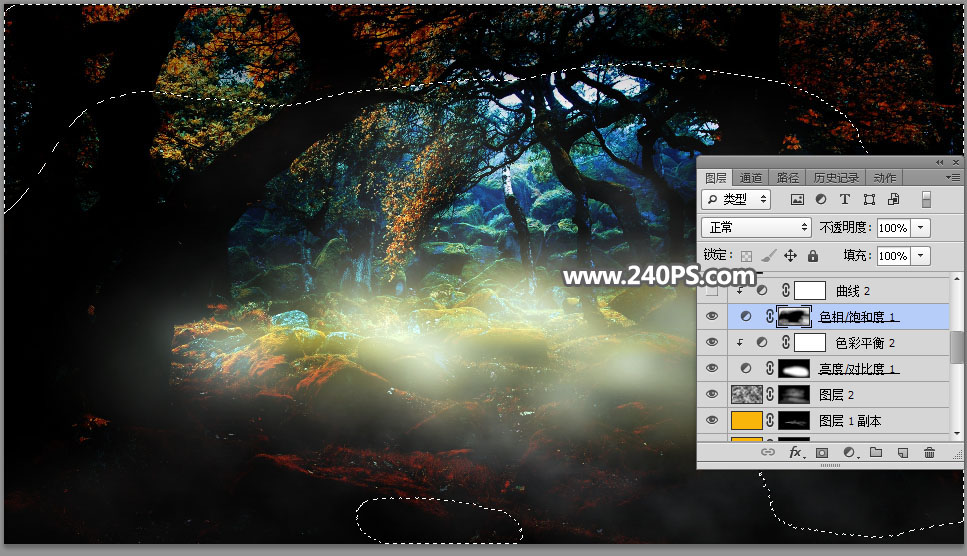Open the layers panel flyout menu

click(x=953, y=178)
